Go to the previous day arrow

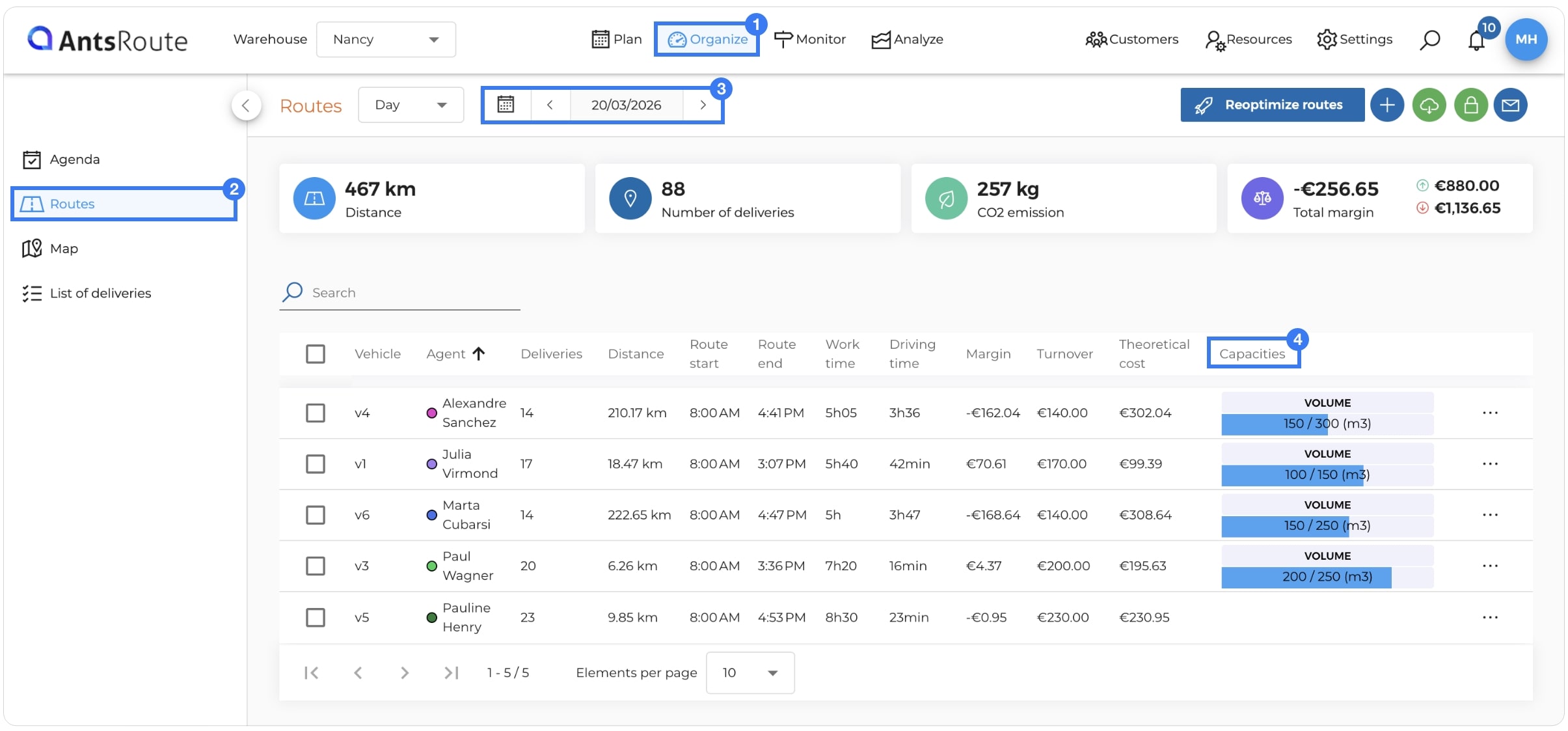(x=550, y=105)
